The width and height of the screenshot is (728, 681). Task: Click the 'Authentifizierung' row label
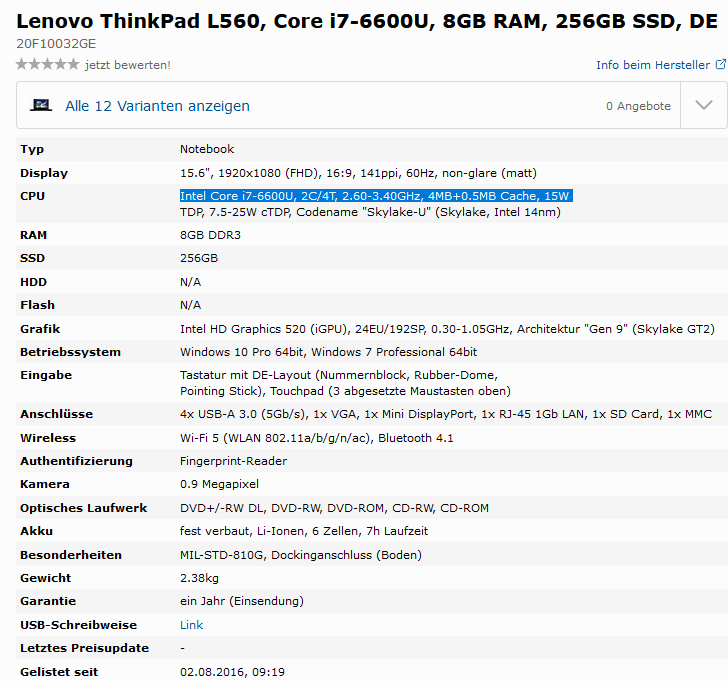coord(76,461)
